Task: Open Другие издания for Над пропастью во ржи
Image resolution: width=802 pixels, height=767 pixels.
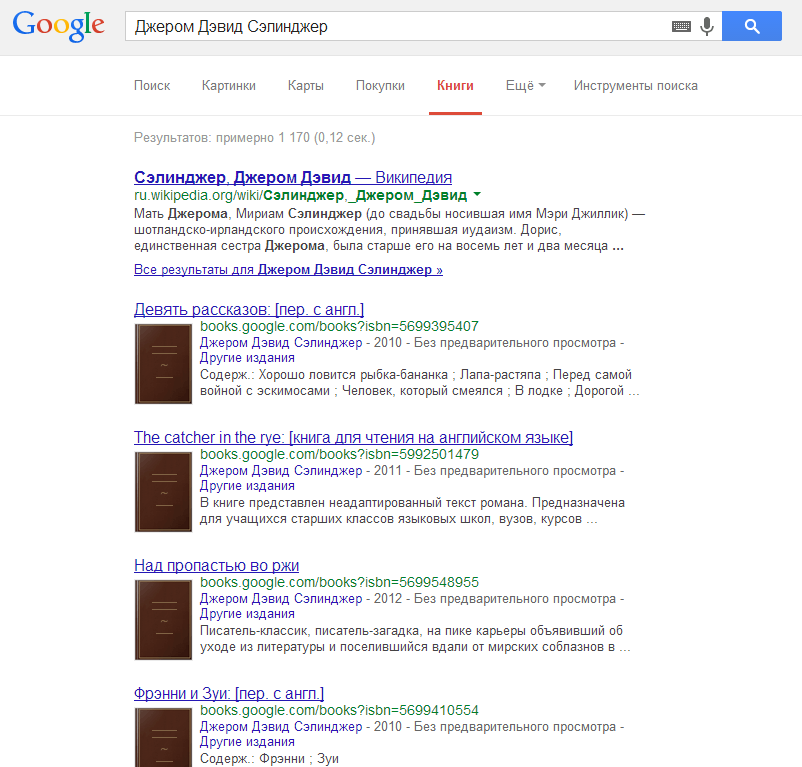Action: [247, 614]
